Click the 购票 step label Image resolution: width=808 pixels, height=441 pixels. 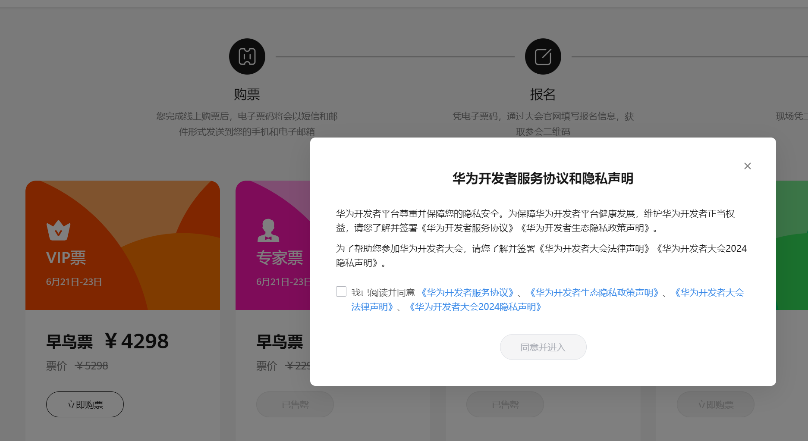[247, 94]
